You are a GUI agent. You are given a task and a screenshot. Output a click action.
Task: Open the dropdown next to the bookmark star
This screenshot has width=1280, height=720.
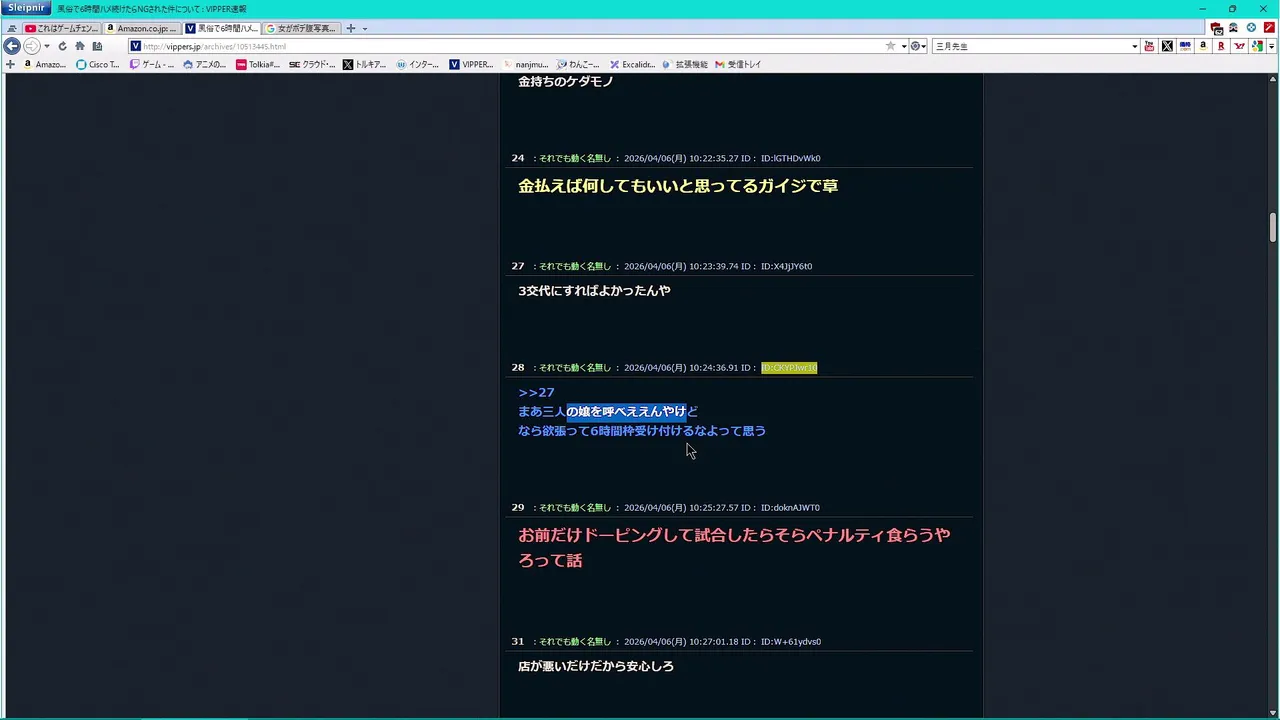[x=904, y=46]
